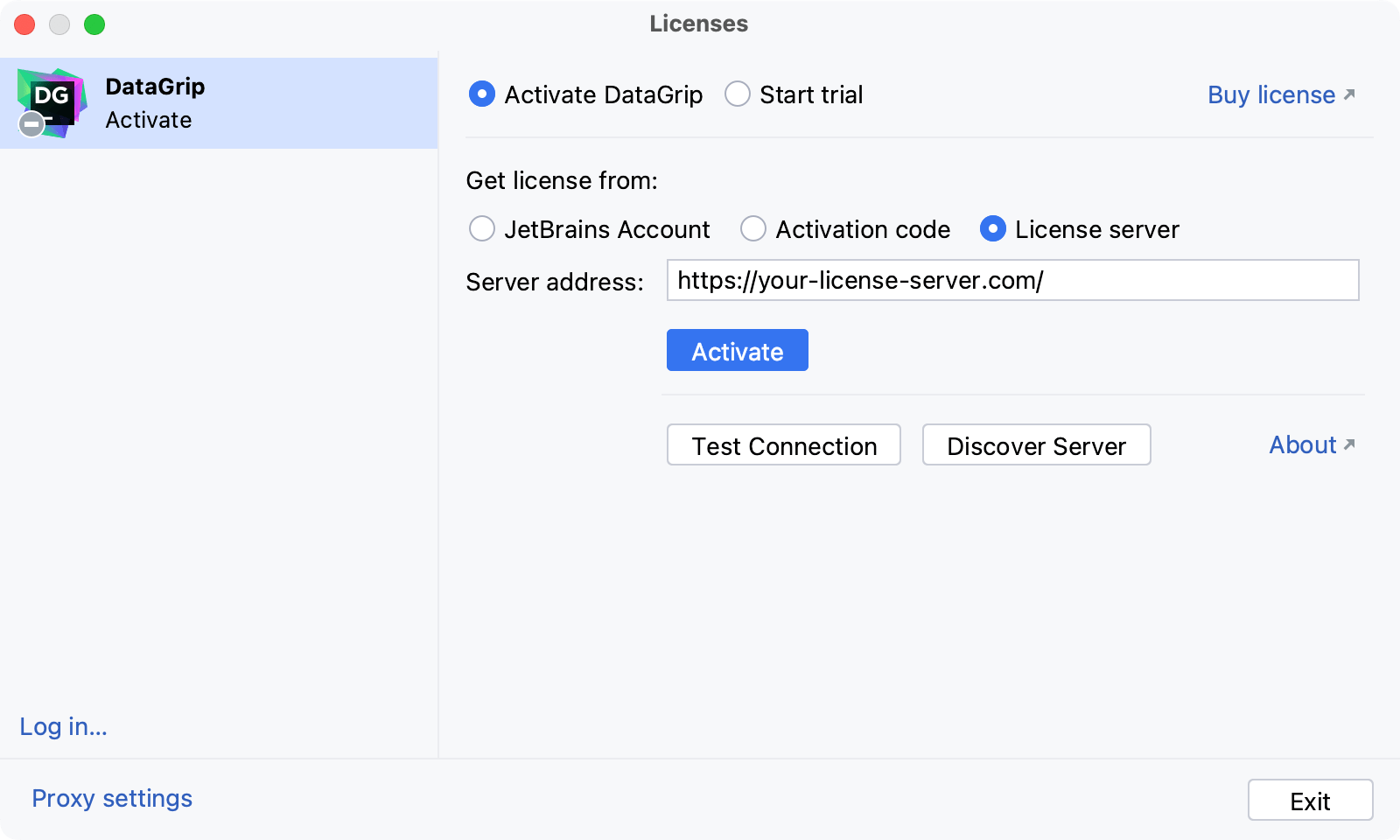
Task: Open the About license server page
Action: [1303, 444]
